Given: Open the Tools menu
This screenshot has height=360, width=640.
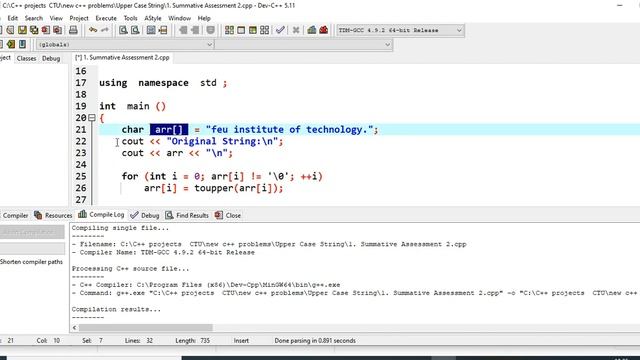Looking at the screenshot, I should pyautogui.click(x=131, y=18).
